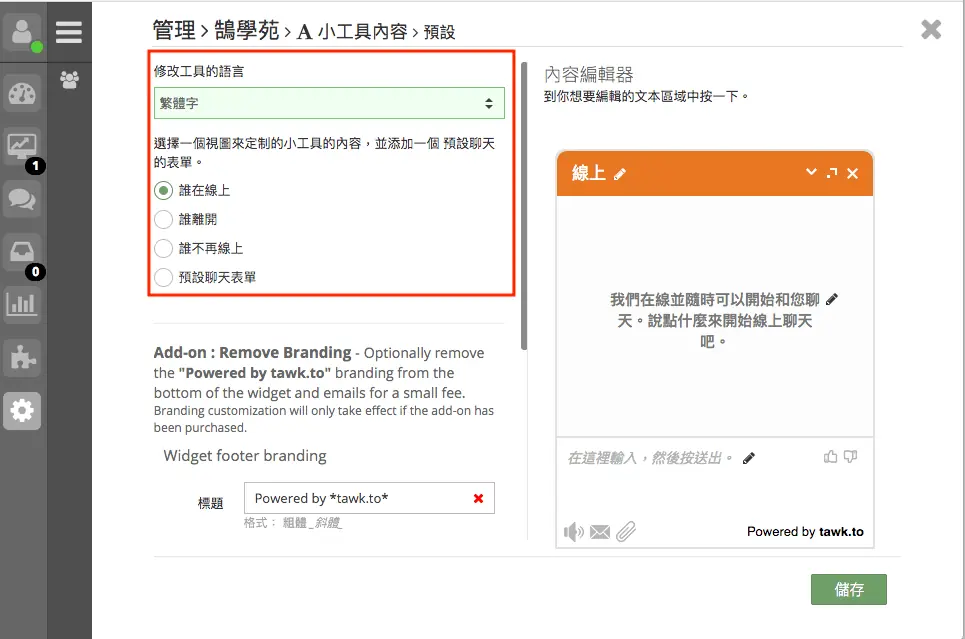
Task: Edit the input placeholder pencil icon
Action: pyautogui.click(x=748, y=458)
